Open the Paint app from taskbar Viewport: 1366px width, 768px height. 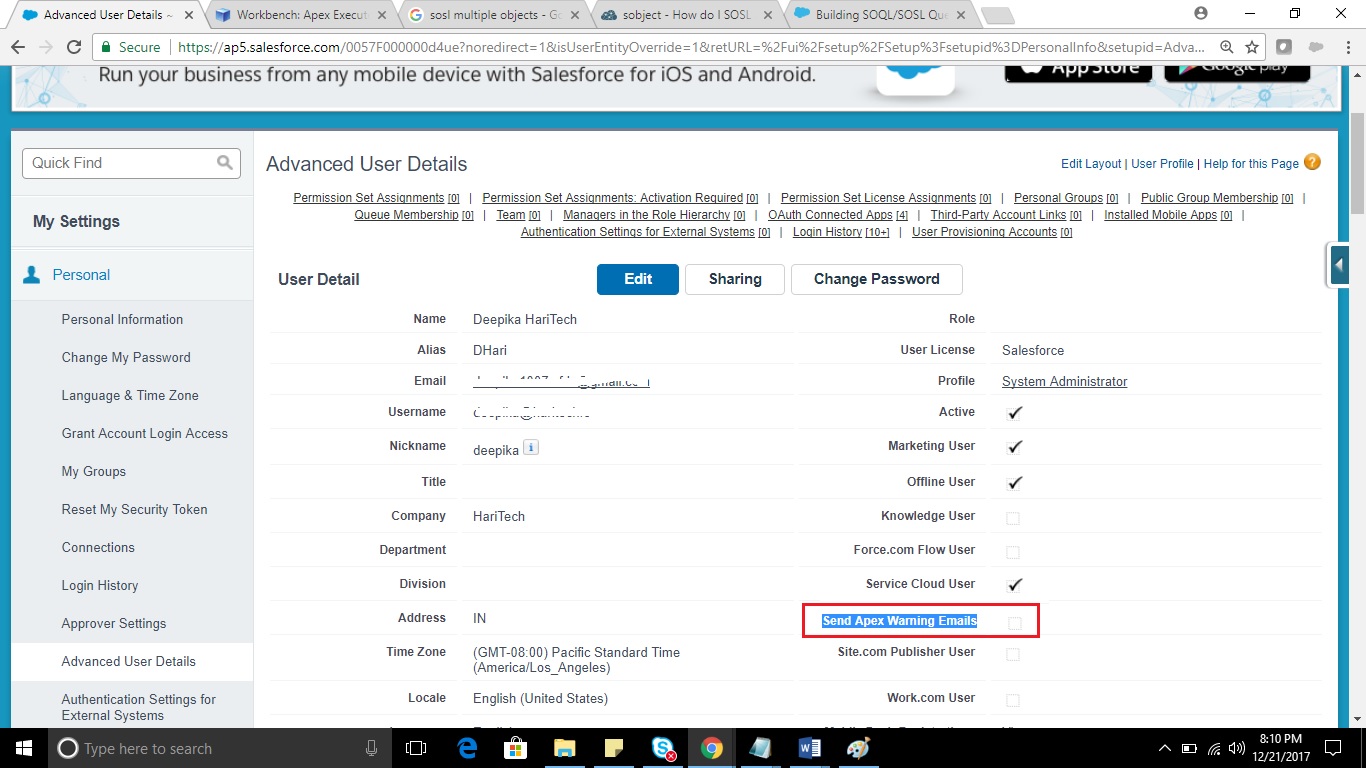858,747
